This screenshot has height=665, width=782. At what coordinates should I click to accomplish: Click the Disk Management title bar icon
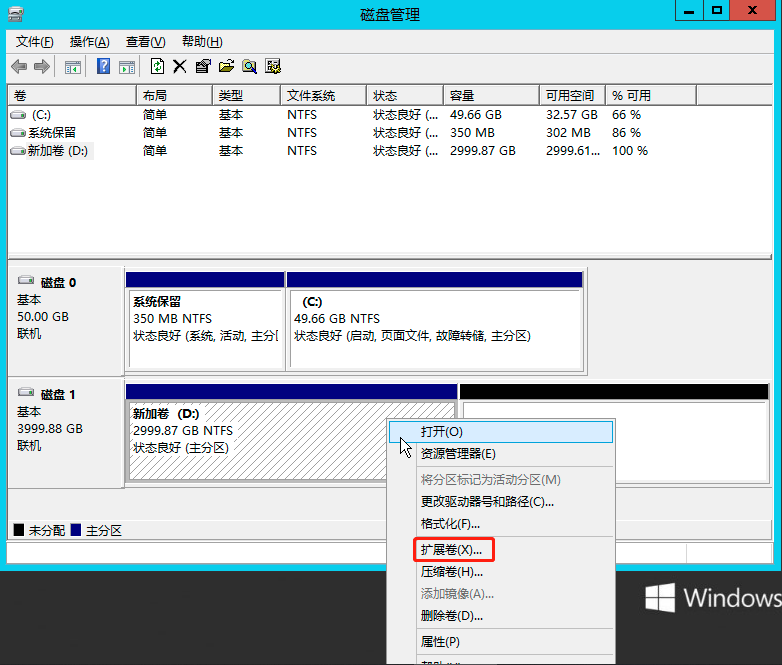pos(15,14)
